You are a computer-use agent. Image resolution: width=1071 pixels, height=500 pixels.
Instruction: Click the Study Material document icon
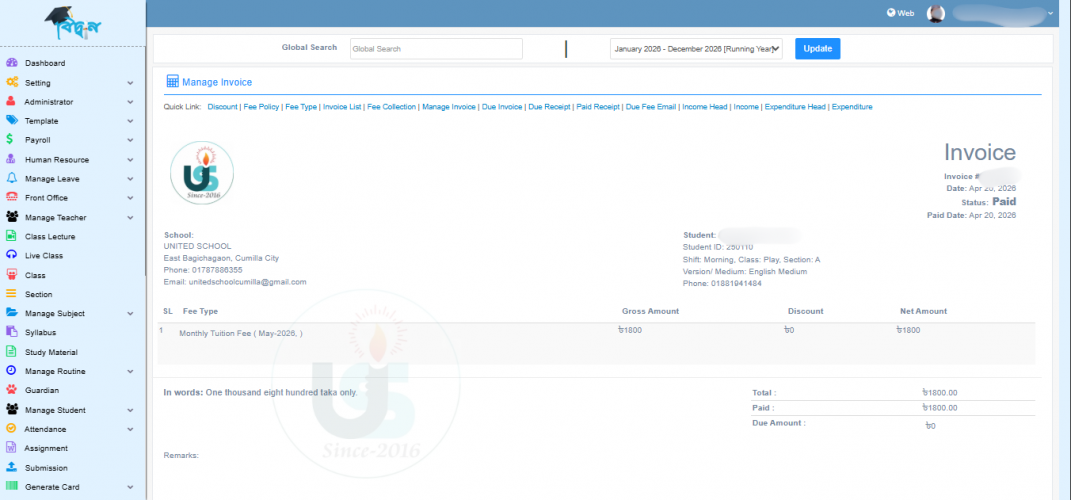coord(11,352)
